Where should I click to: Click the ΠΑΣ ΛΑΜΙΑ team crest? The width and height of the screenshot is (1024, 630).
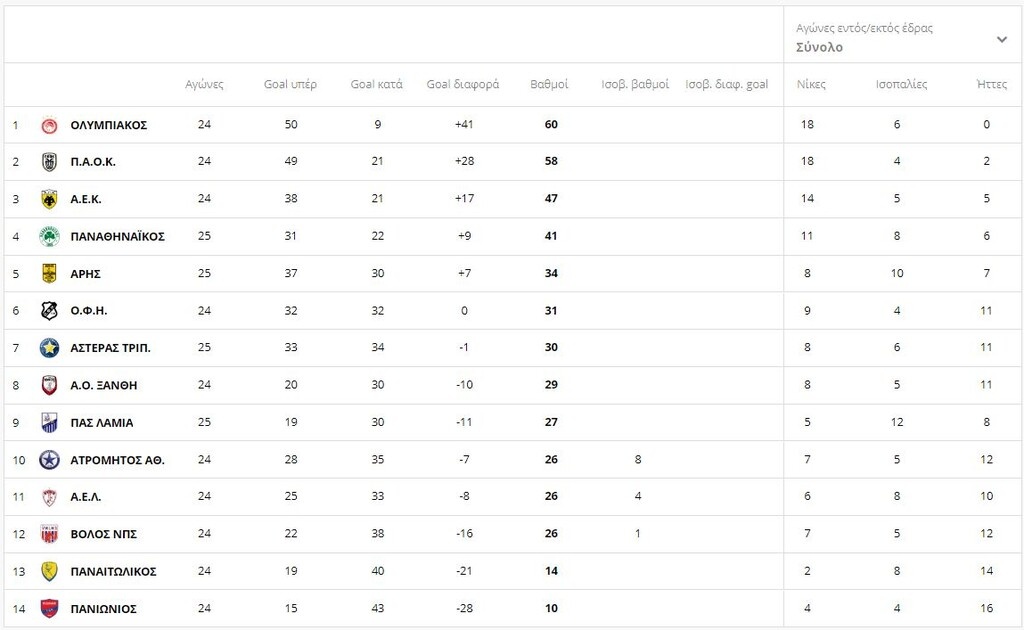pyautogui.click(x=49, y=422)
